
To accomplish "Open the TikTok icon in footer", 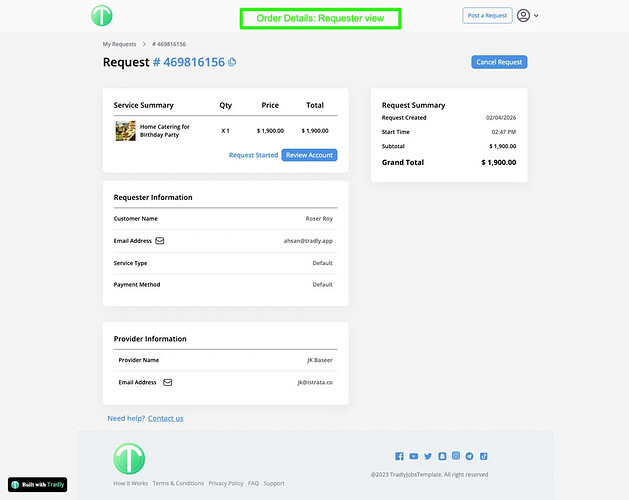I will pos(483,456).
